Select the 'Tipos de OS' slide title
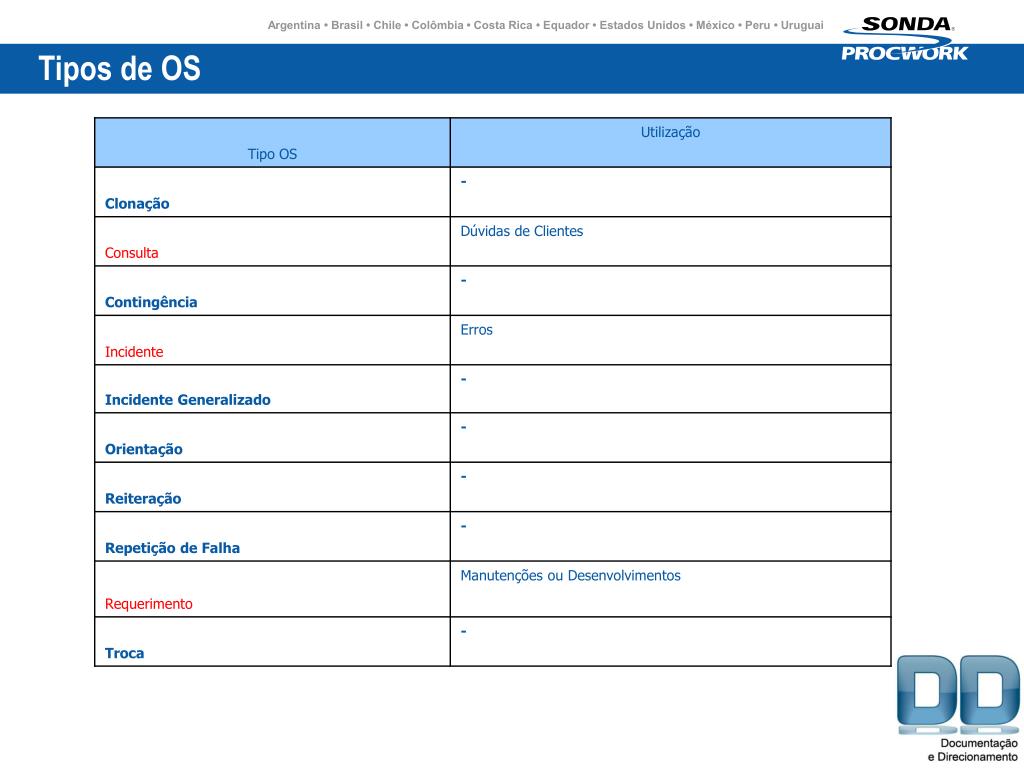1024x768 pixels. pyautogui.click(x=120, y=69)
